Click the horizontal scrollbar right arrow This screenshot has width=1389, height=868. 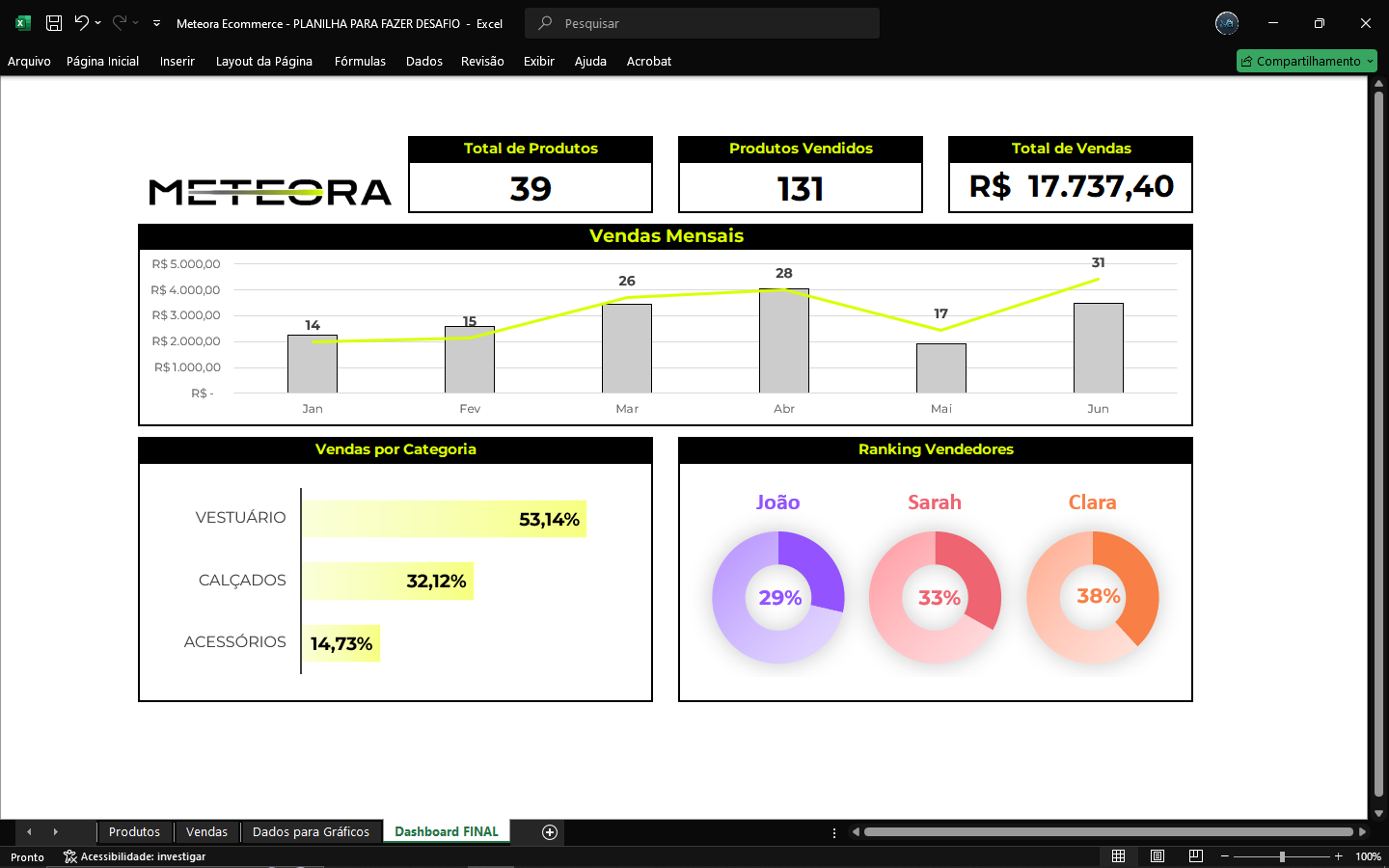tap(1362, 831)
